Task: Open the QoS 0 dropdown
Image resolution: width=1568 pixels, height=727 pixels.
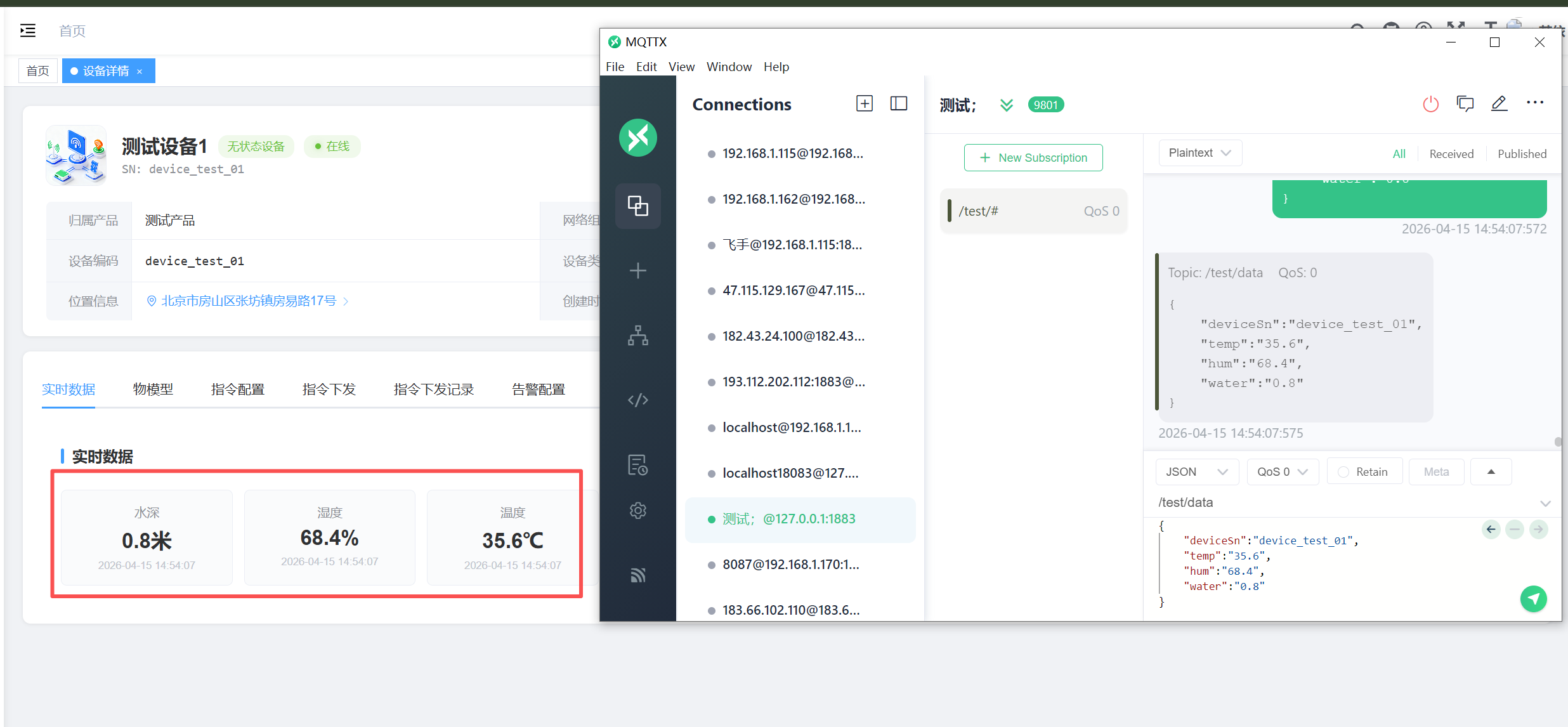Action: (1282, 472)
